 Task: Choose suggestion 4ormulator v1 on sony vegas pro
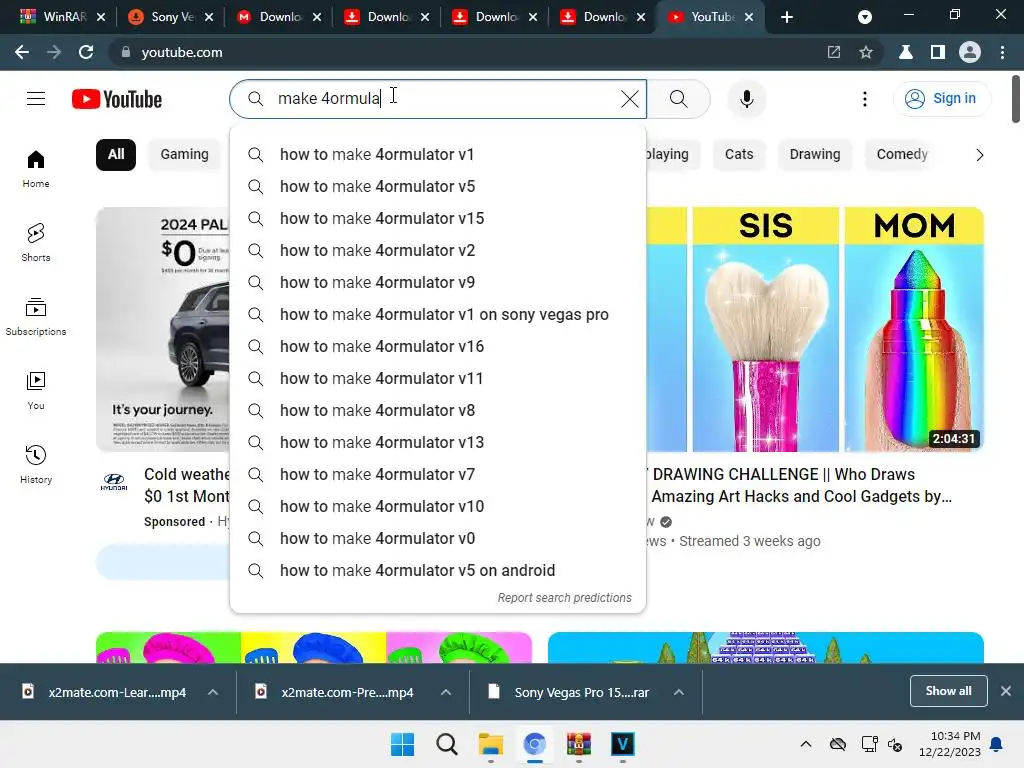438,315
